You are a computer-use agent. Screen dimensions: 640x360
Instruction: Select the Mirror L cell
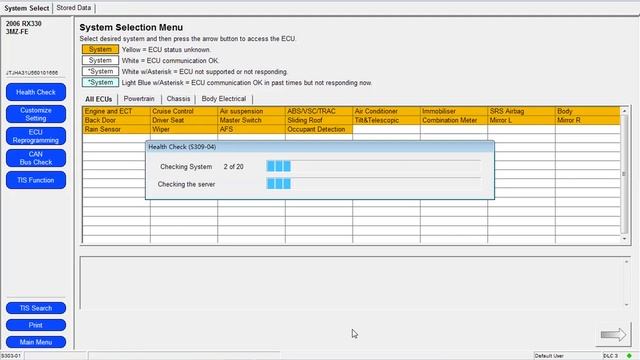tap(521, 120)
